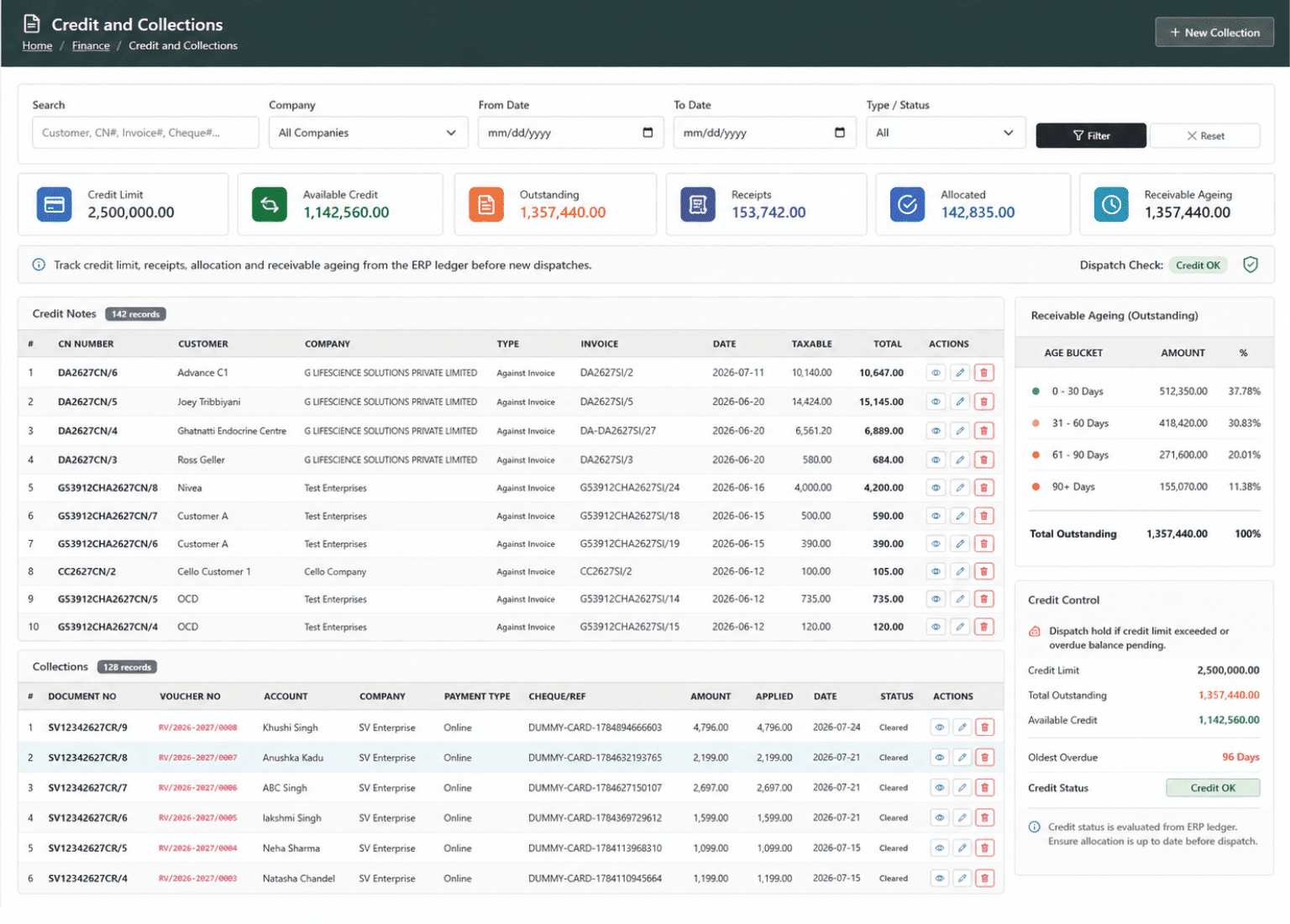
Task: Delete credit note DA2627CN/6 trash icon
Action: pyautogui.click(x=984, y=373)
